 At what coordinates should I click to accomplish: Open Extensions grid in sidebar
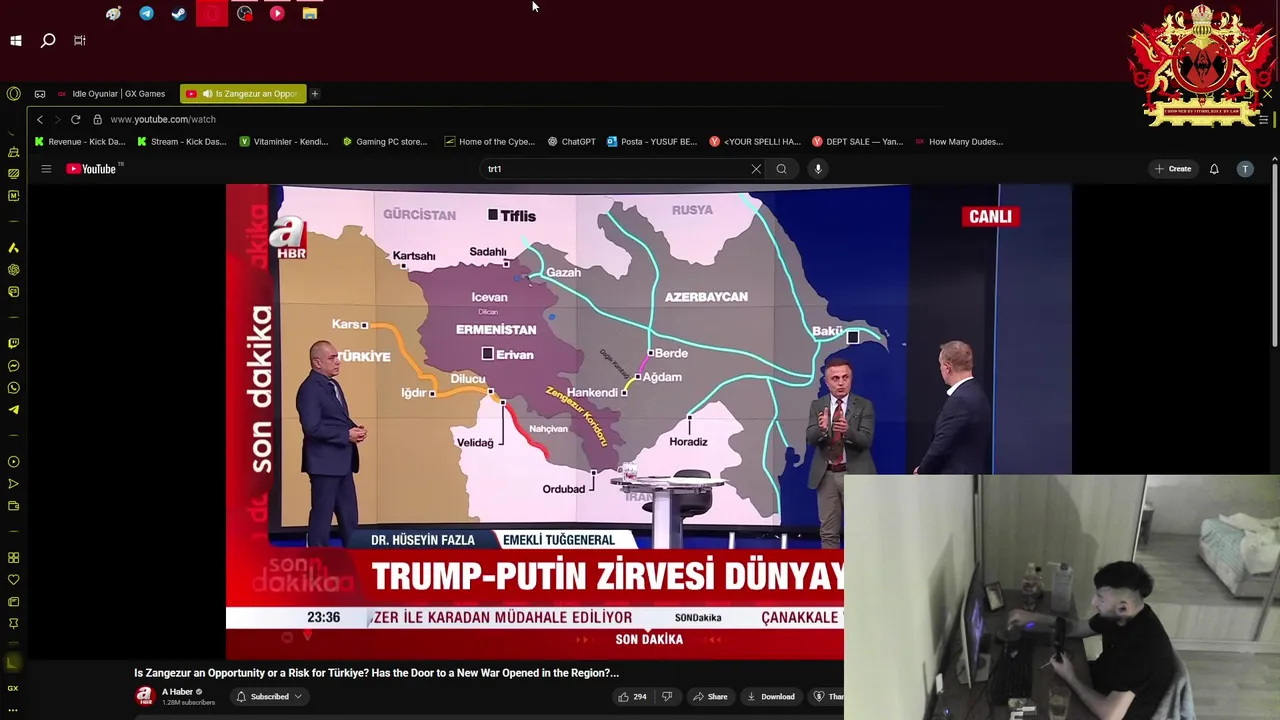(13, 558)
